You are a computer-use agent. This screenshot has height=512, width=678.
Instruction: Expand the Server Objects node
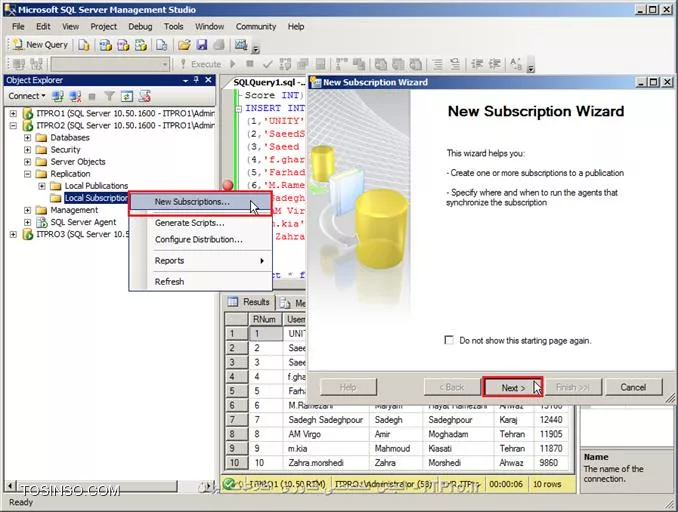pyautogui.click(x=28, y=162)
